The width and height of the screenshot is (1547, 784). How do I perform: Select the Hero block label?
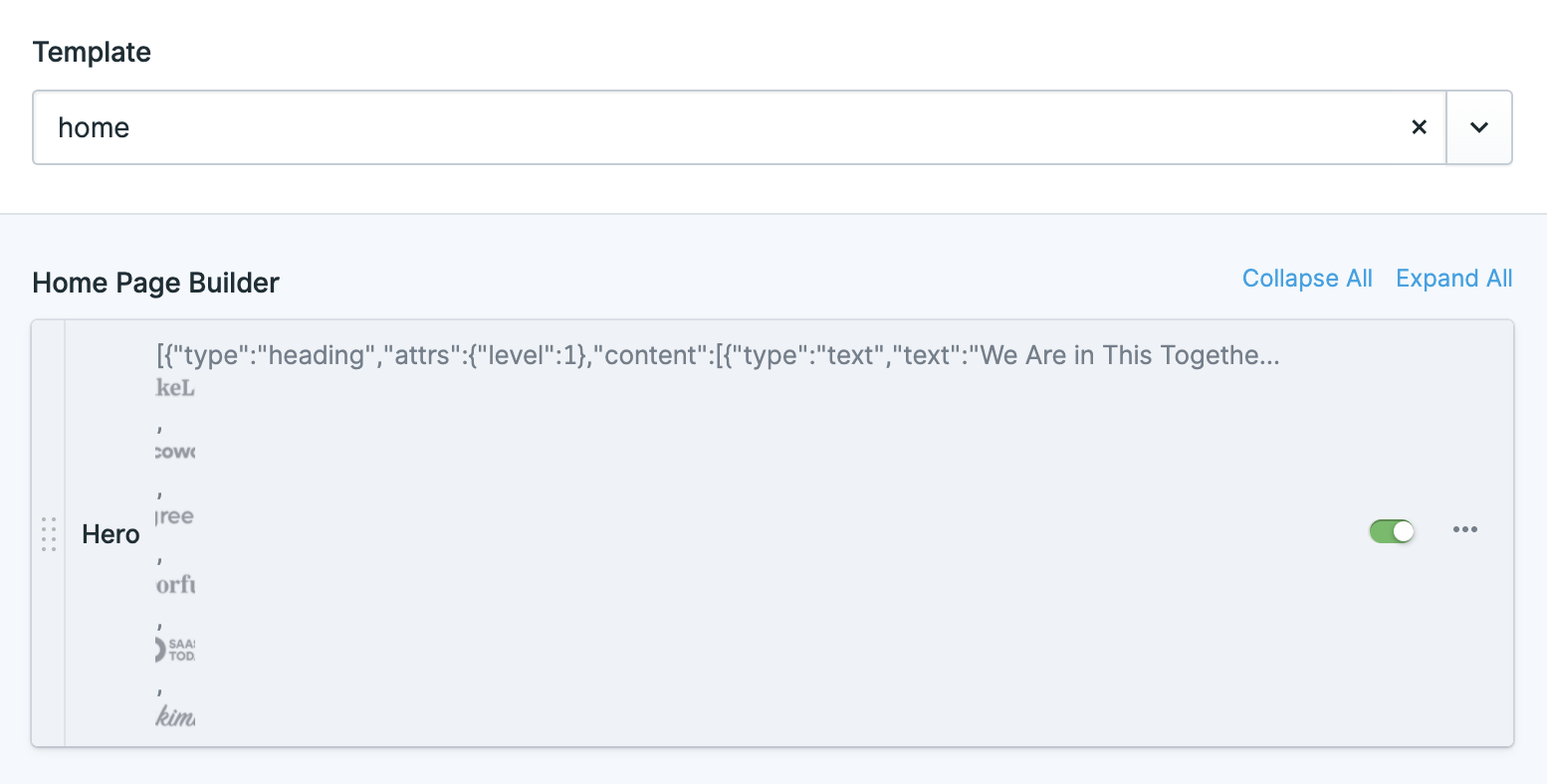tap(110, 534)
